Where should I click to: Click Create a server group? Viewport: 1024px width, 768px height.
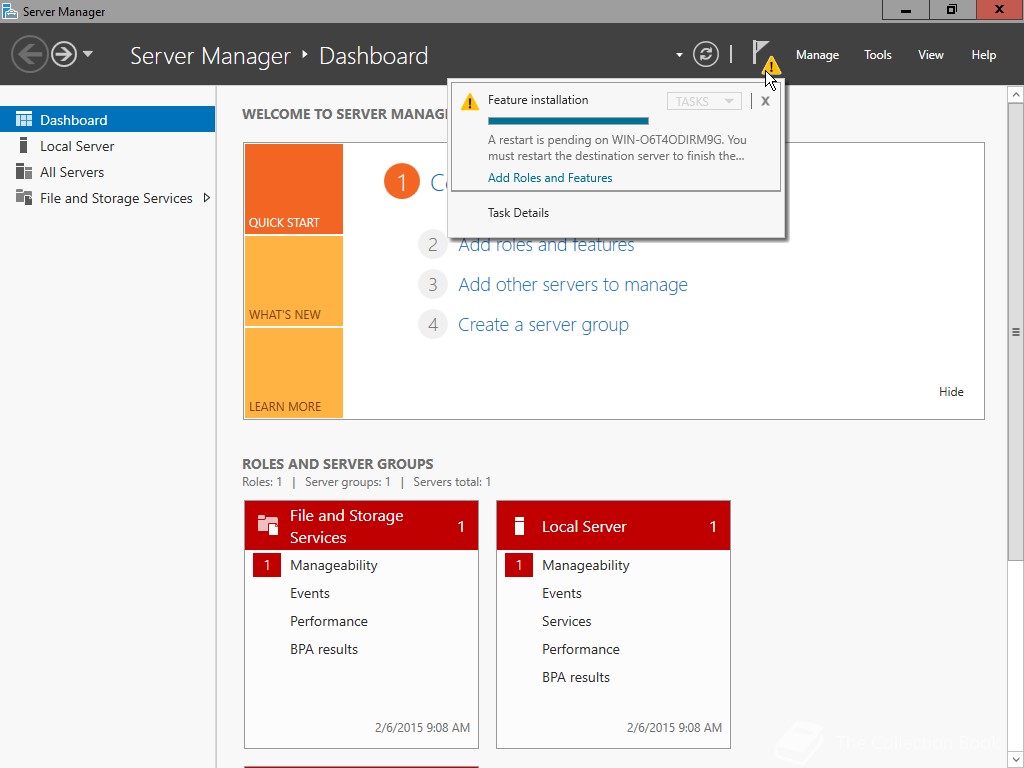[543, 325]
